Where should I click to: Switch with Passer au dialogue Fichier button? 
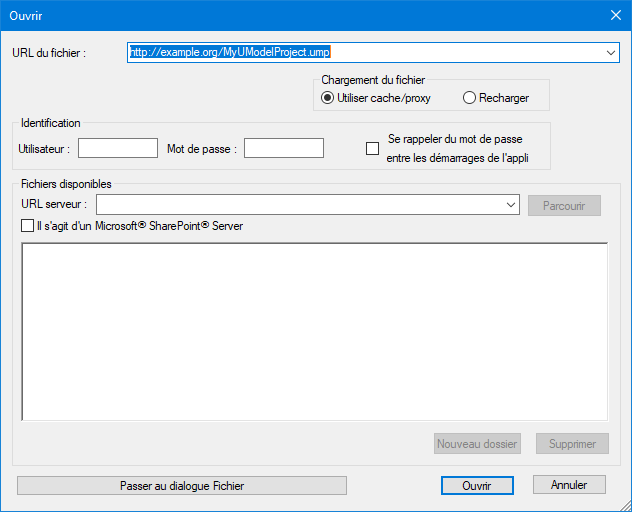click(182, 485)
